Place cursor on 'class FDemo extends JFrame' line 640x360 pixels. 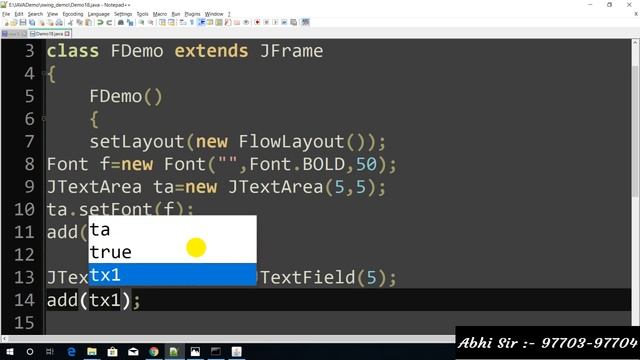click(185, 51)
